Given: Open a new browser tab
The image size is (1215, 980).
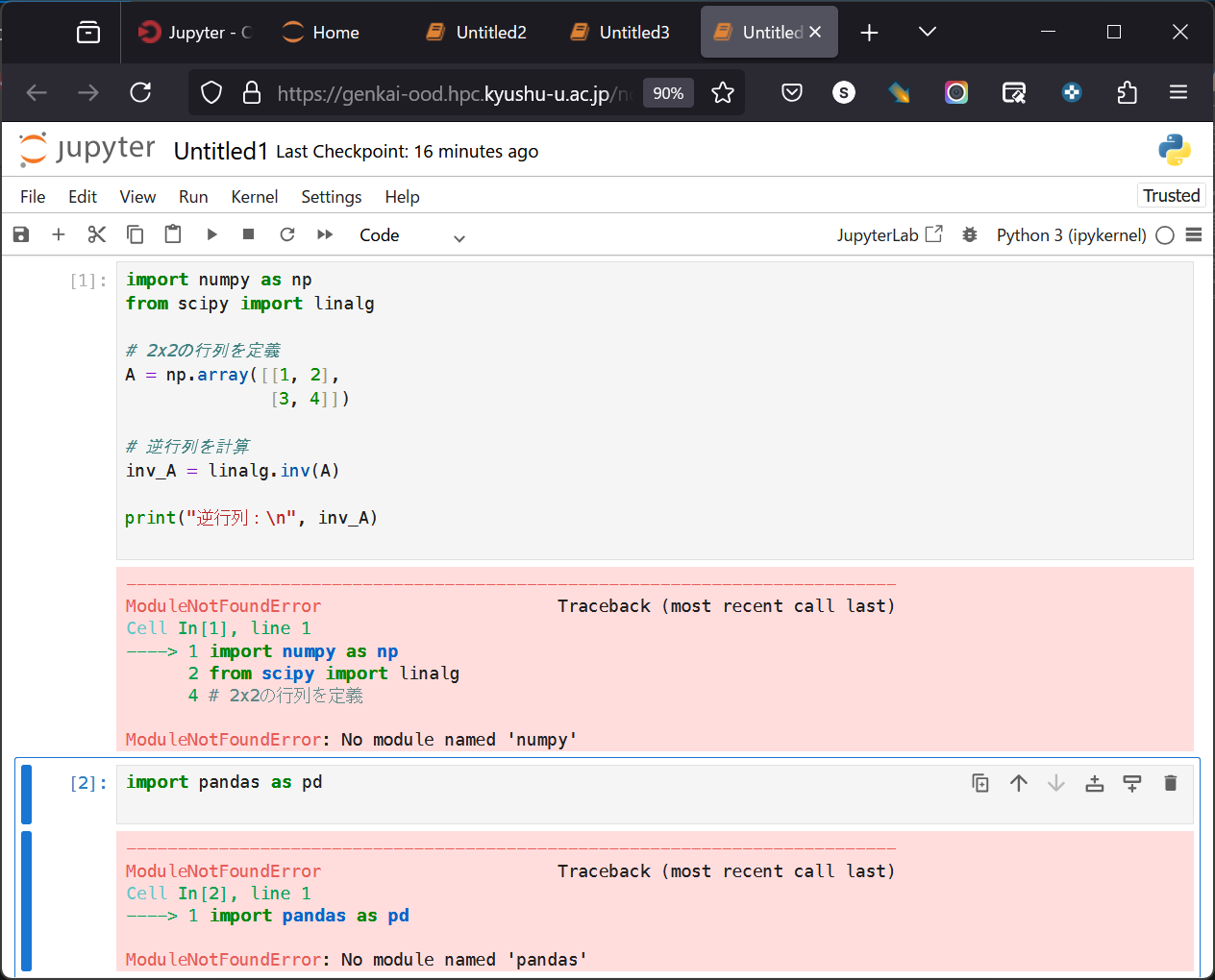Looking at the screenshot, I should click(869, 33).
